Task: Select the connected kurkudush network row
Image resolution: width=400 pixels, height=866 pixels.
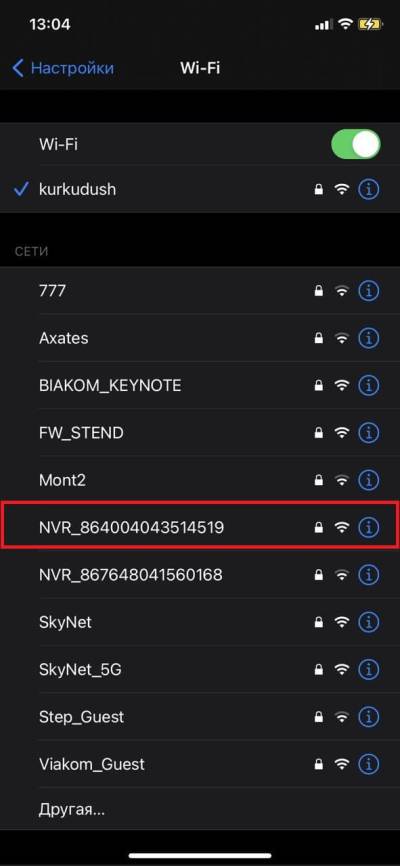Action: tap(200, 189)
